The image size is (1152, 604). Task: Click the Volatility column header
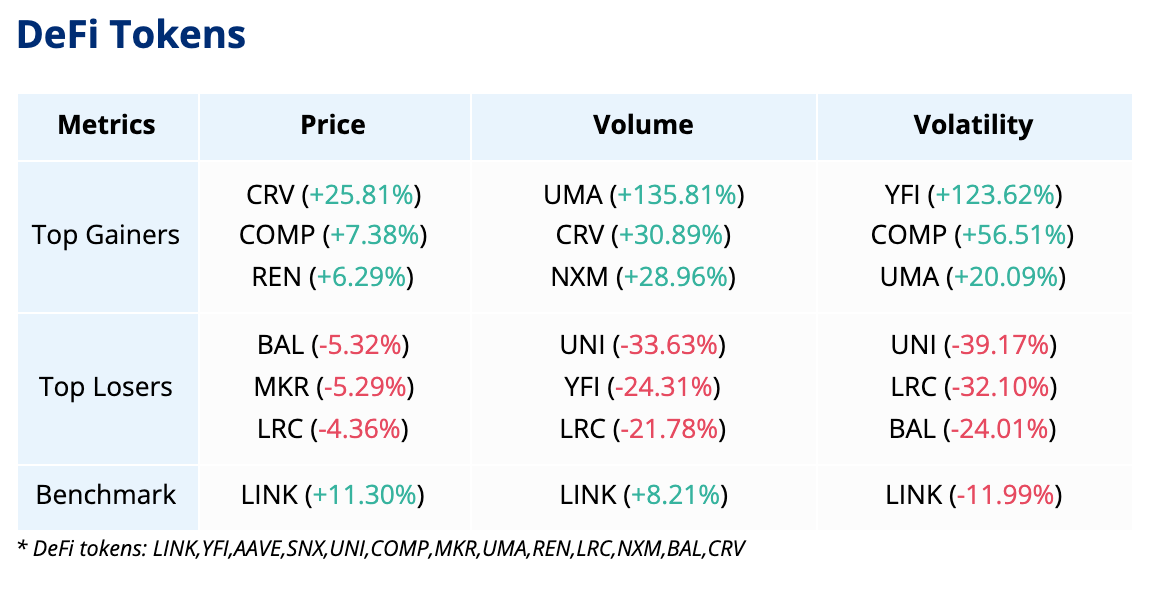click(x=973, y=125)
